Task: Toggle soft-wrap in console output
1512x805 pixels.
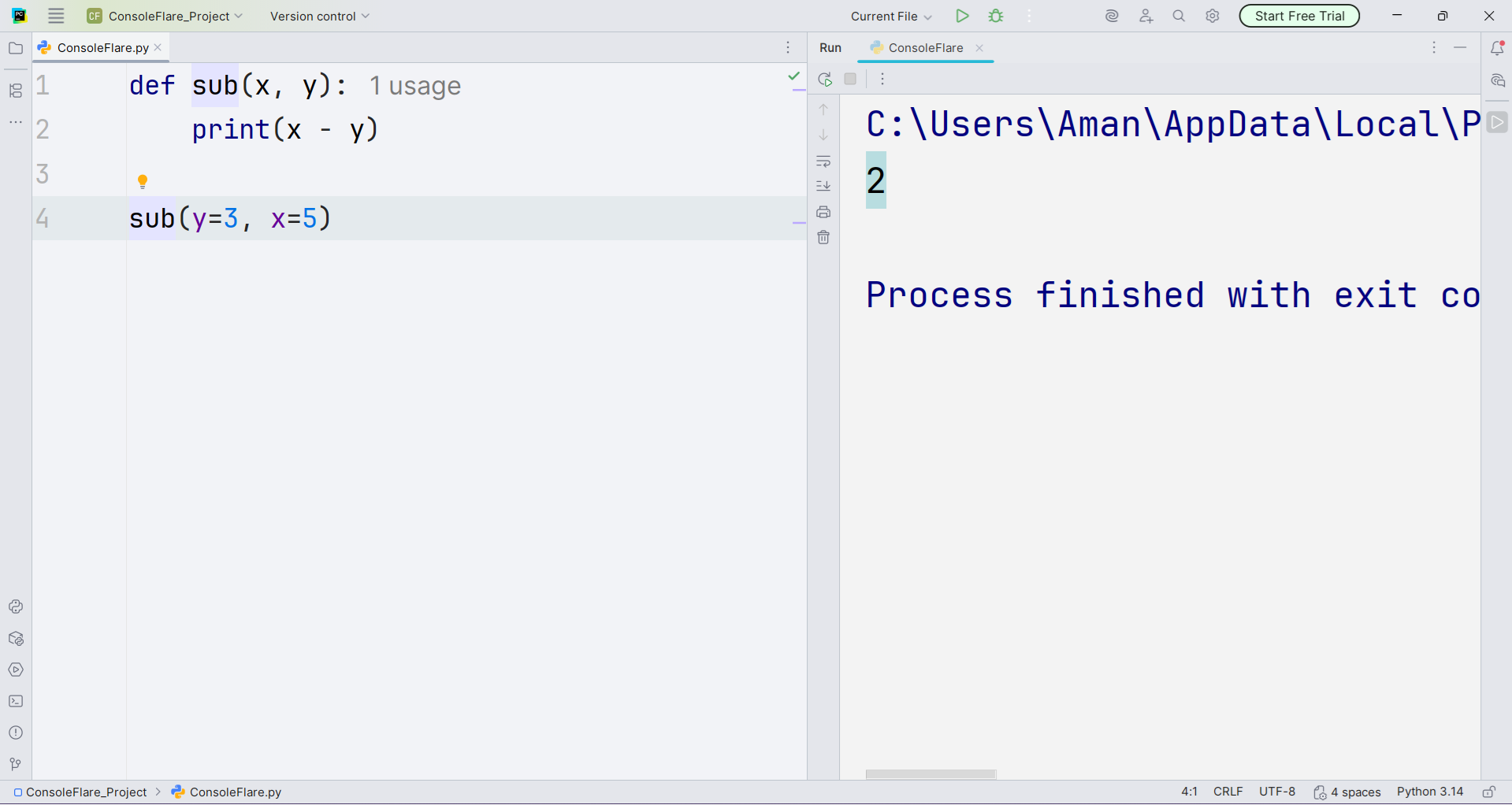Action: point(823,161)
